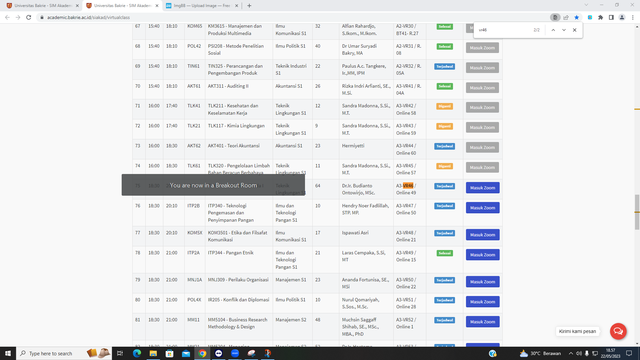Open the taskbar clock and date
640x360 pixels.
[x=610, y=353]
